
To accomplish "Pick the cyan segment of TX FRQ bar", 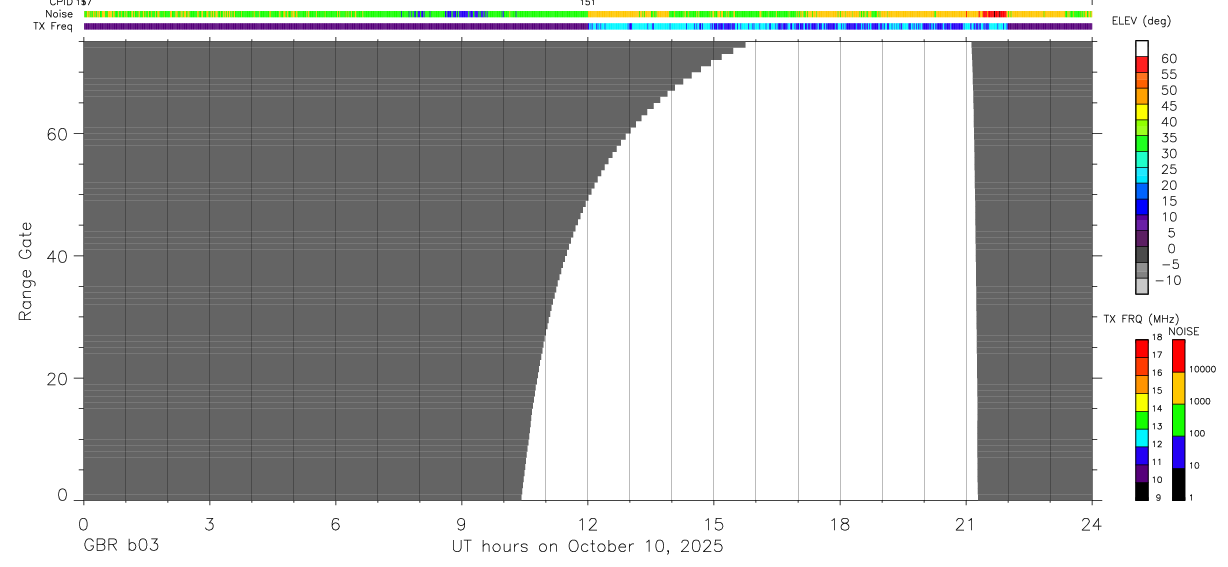I will click(x=1141, y=438).
